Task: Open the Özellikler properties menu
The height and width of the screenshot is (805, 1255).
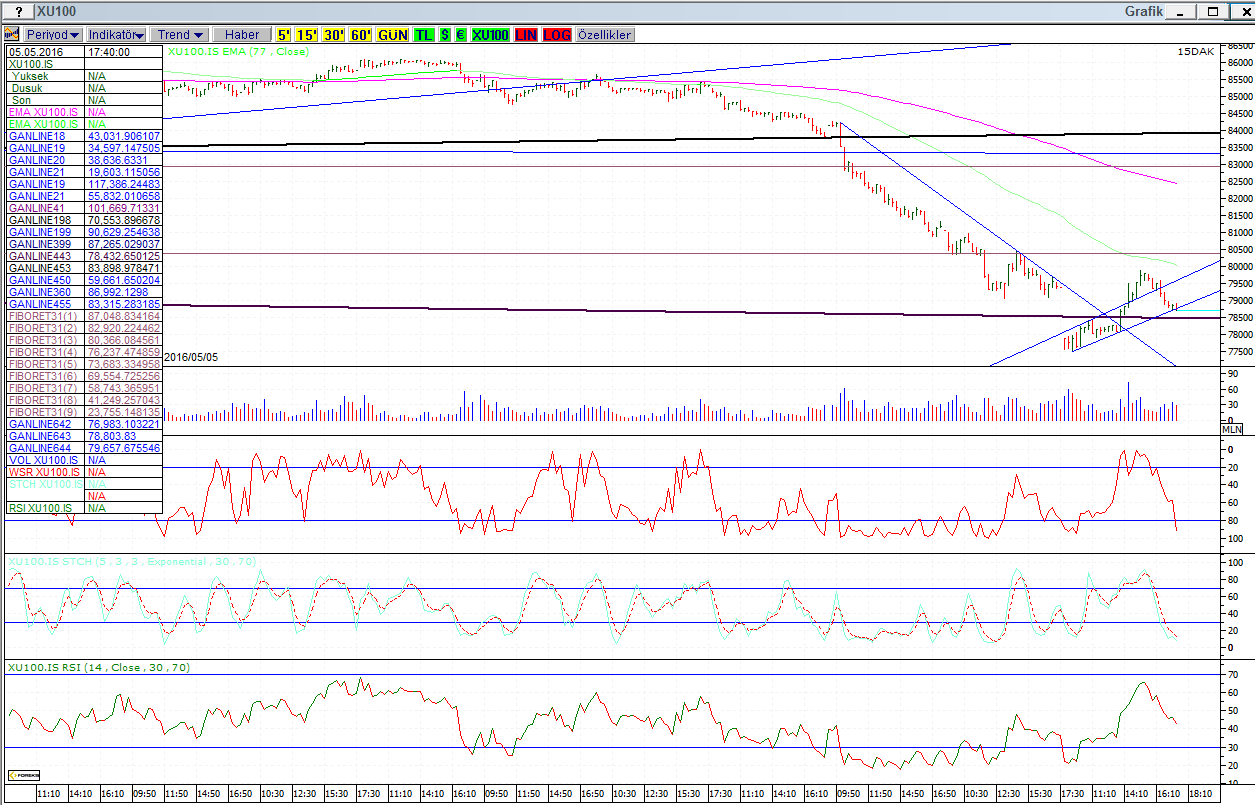Action: [x=604, y=34]
